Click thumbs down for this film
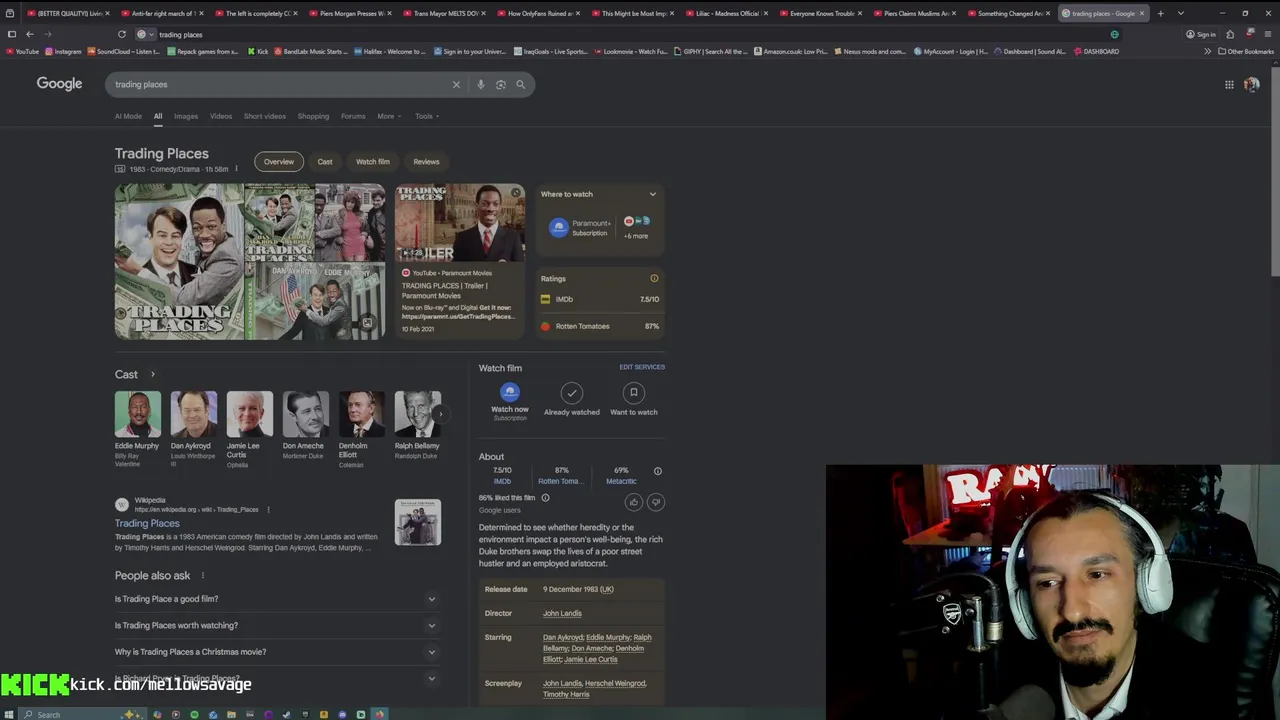The width and height of the screenshot is (1280, 720). tap(656, 502)
